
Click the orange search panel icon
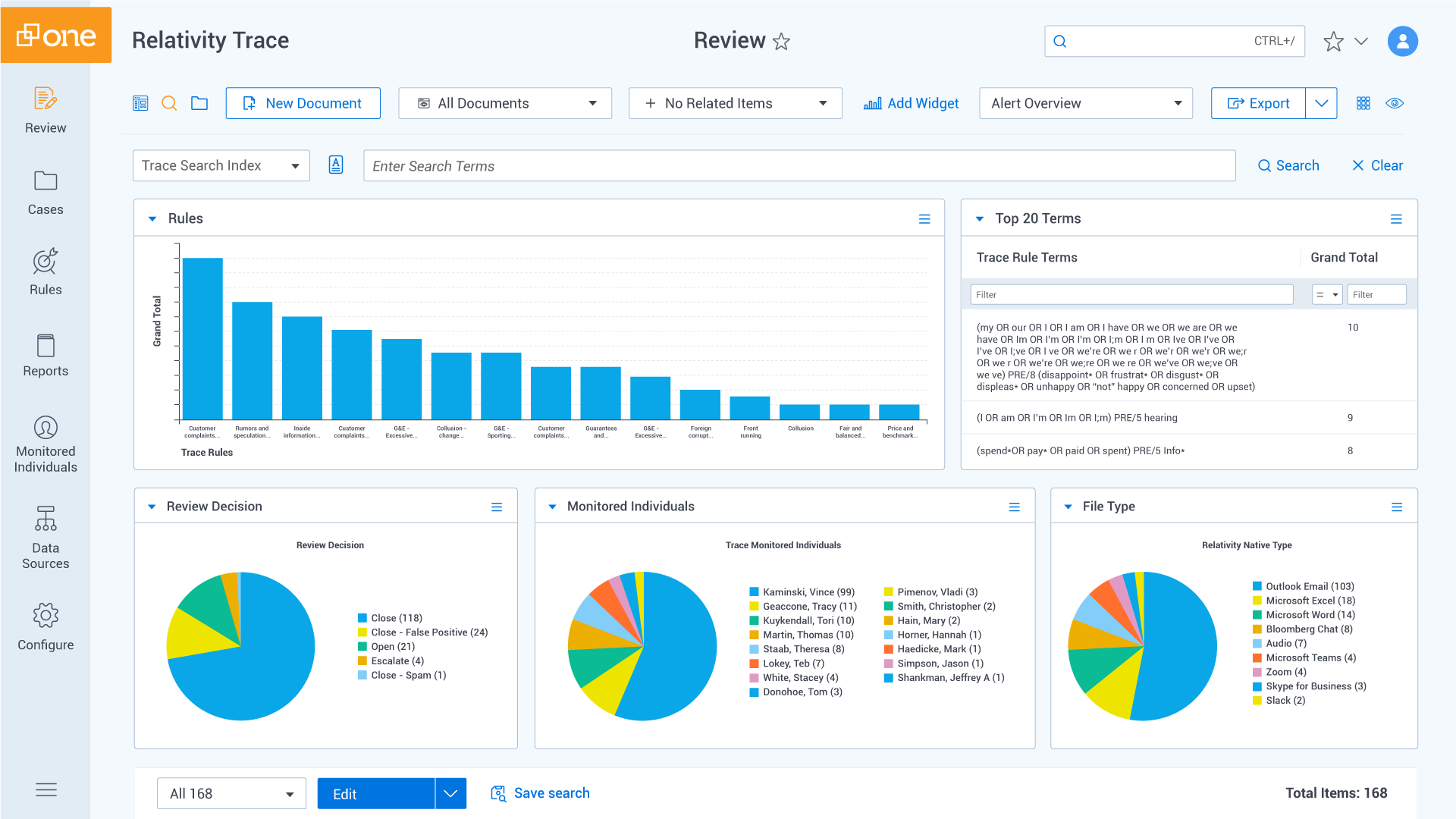(169, 103)
